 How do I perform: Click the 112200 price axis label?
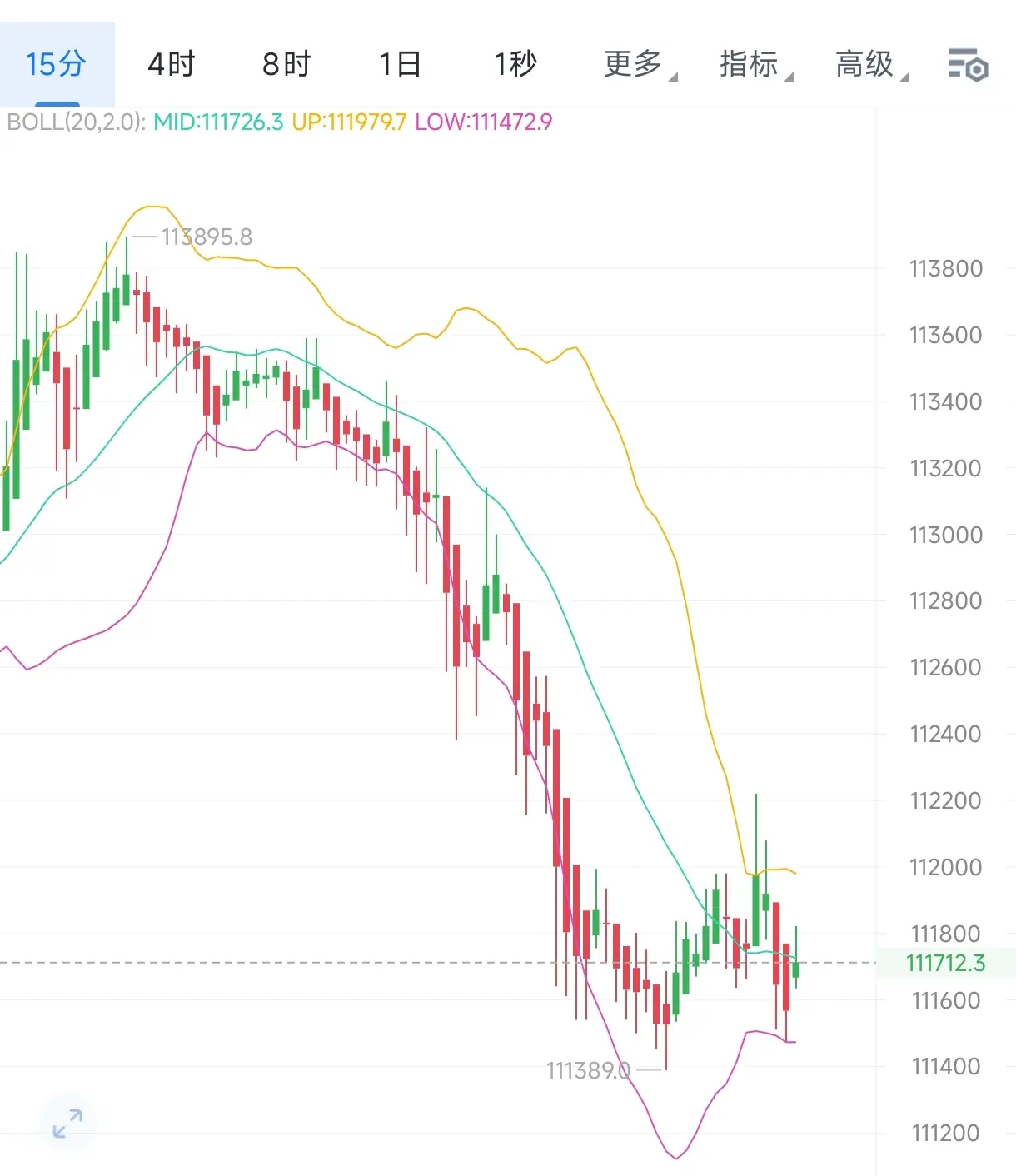pos(945,800)
